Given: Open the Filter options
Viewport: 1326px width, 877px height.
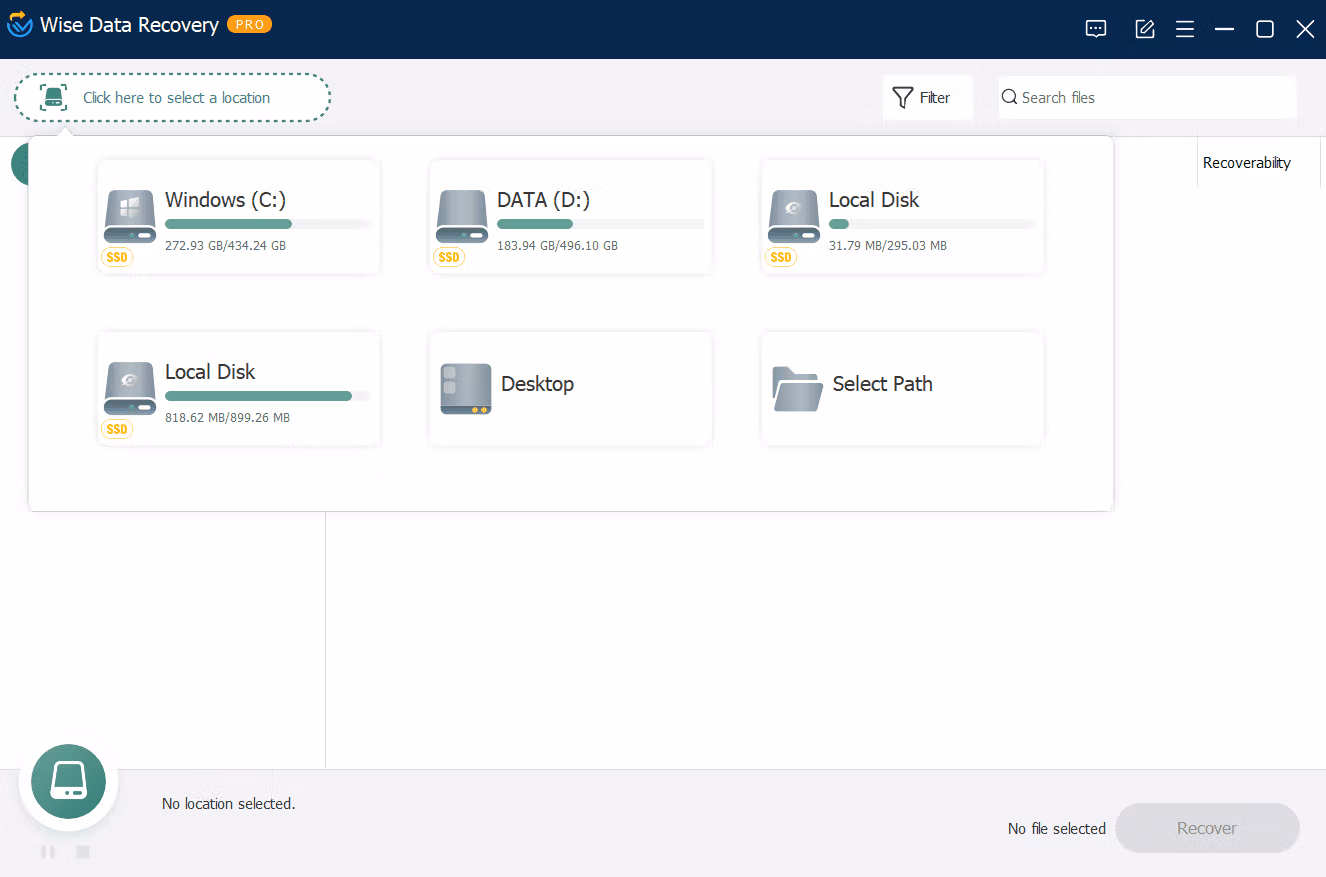Looking at the screenshot, I should [927, 98].
